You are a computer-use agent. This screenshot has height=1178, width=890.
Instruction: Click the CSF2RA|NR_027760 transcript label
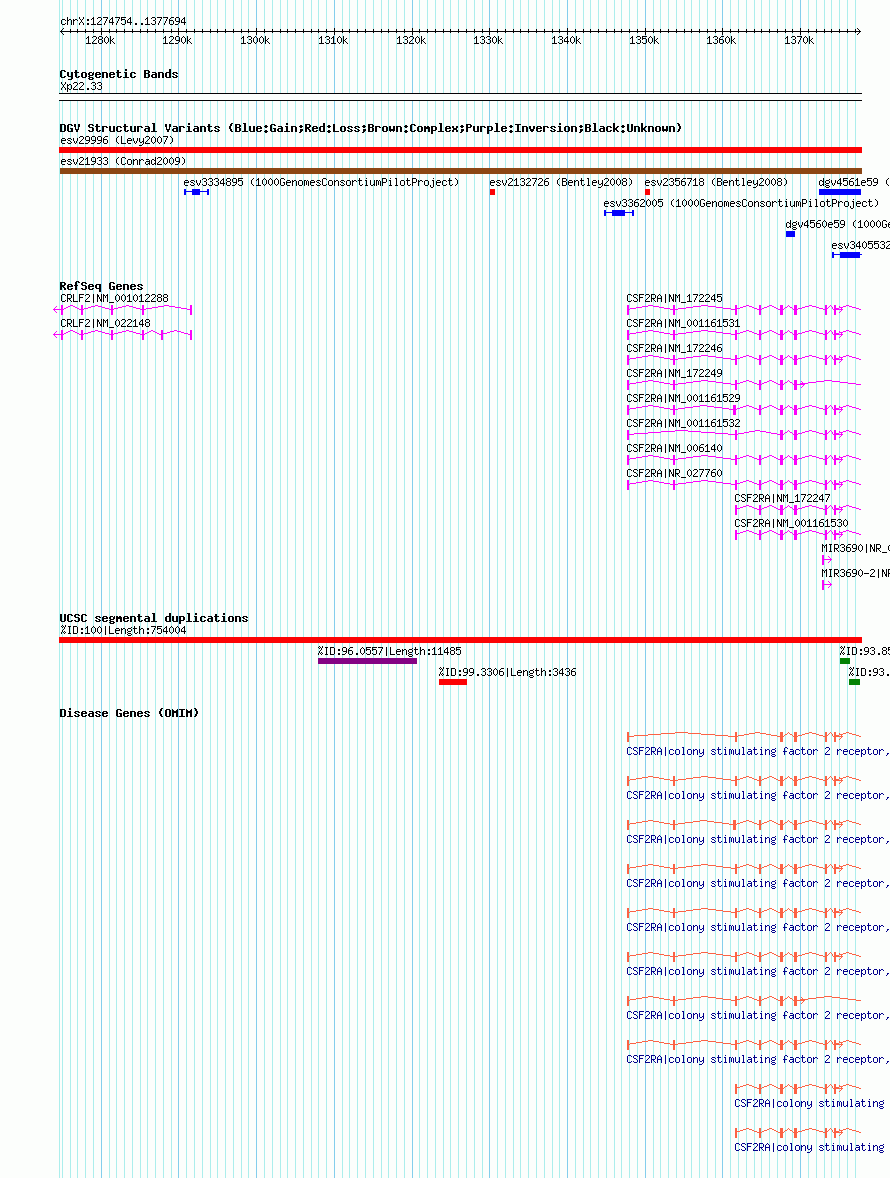click(674, 473)
